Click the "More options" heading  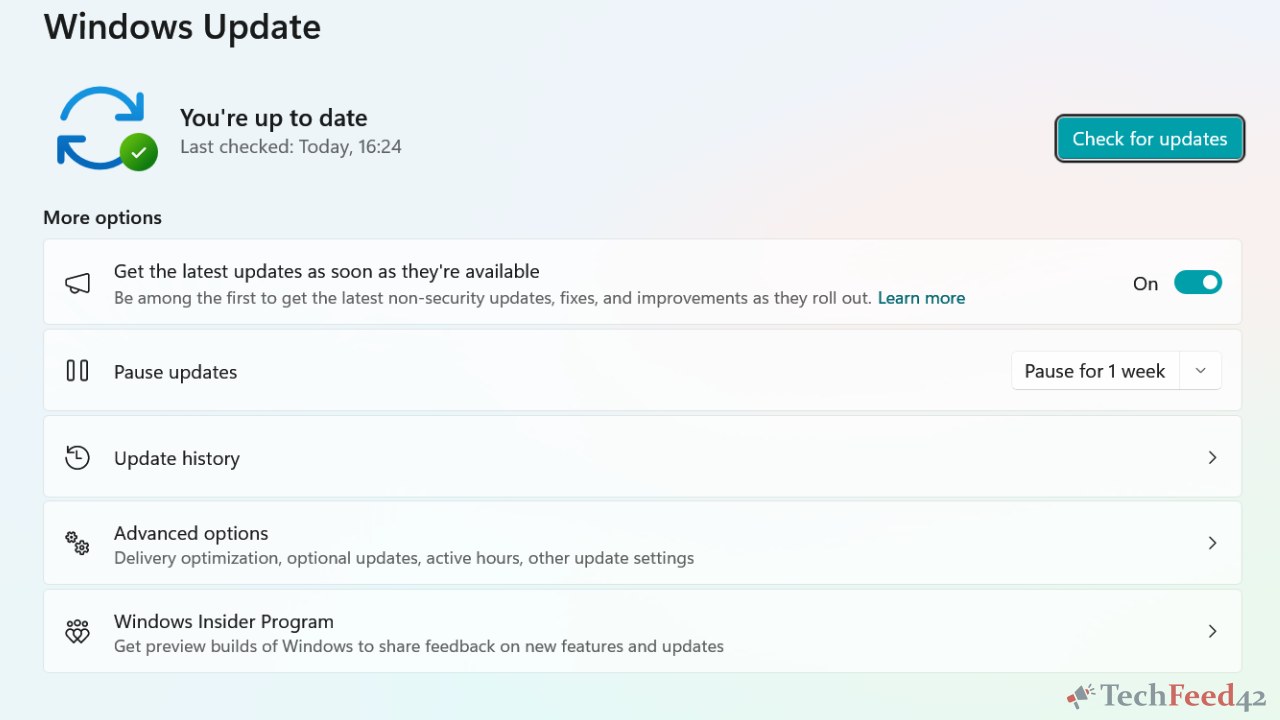102,218
